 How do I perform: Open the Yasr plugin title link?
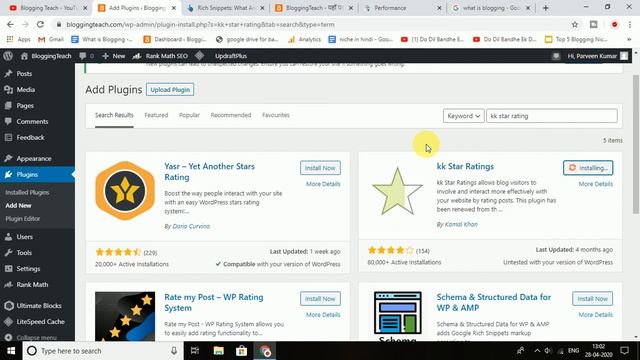click(x=209, y=172)
